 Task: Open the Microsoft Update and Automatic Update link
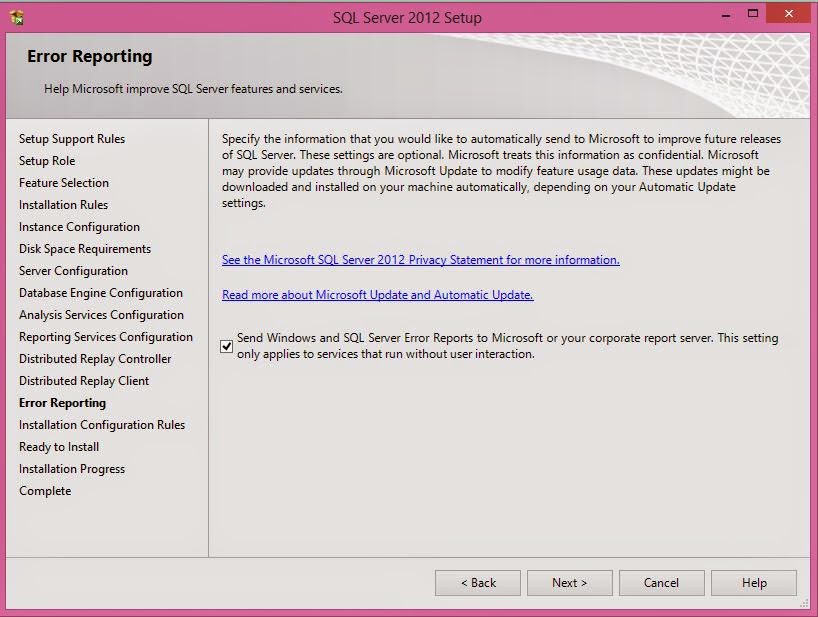click(x=377, y=295)
